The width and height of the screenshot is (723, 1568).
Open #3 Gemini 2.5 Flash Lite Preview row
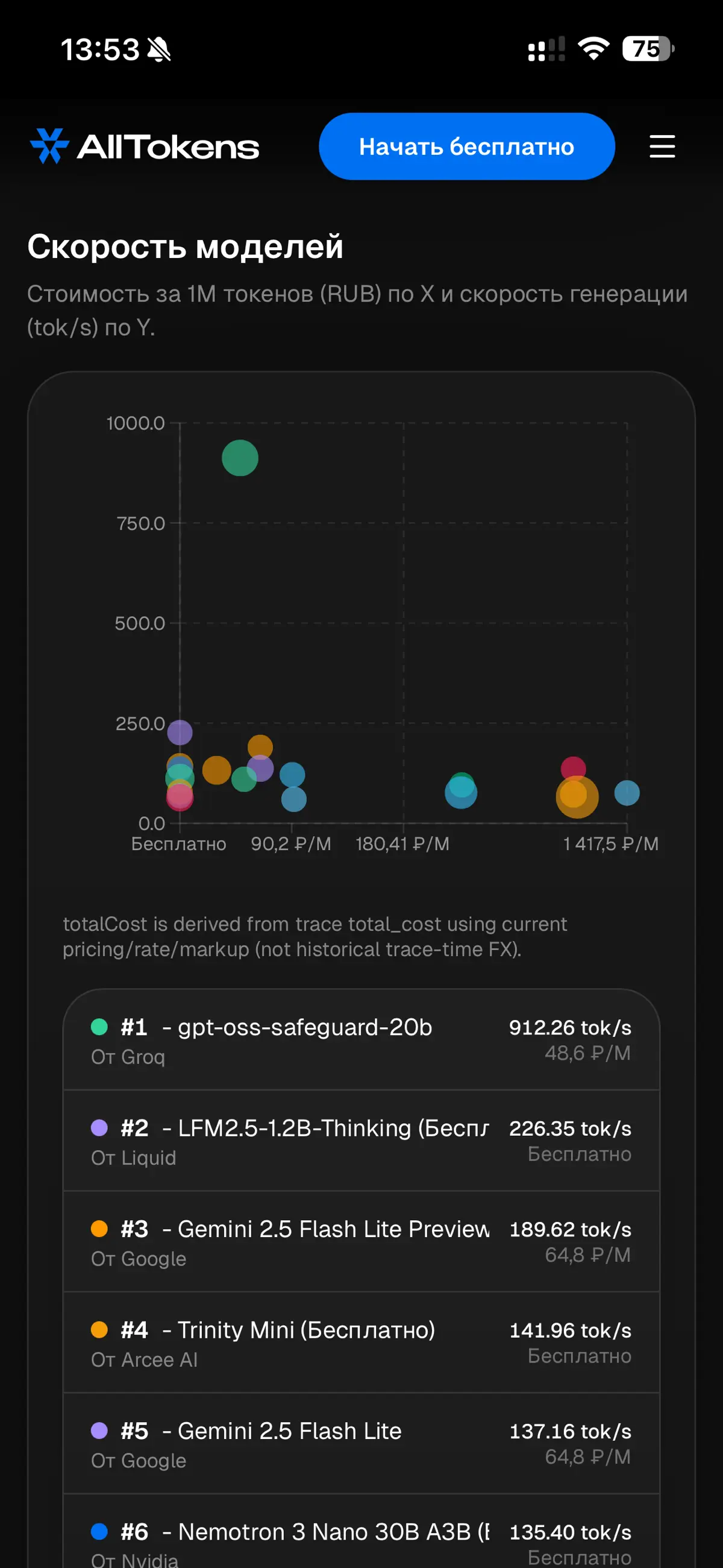click(361, 1242)
